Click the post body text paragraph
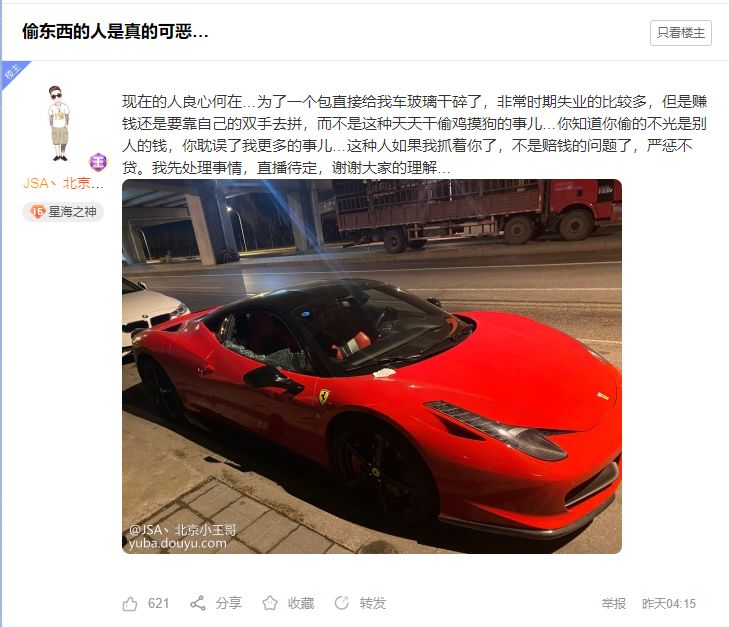This screenshot has width=729, height=627. (415, 134)
